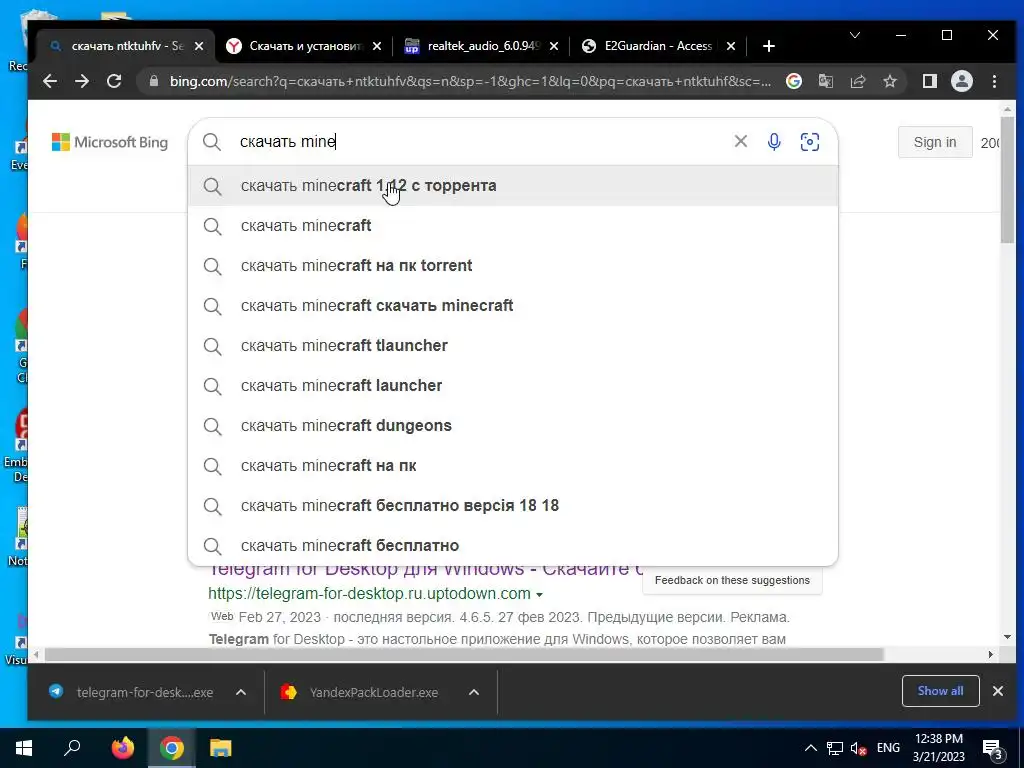1024x768 pixels.
Task: Open the translate page icon
Action: coord(825,81)
